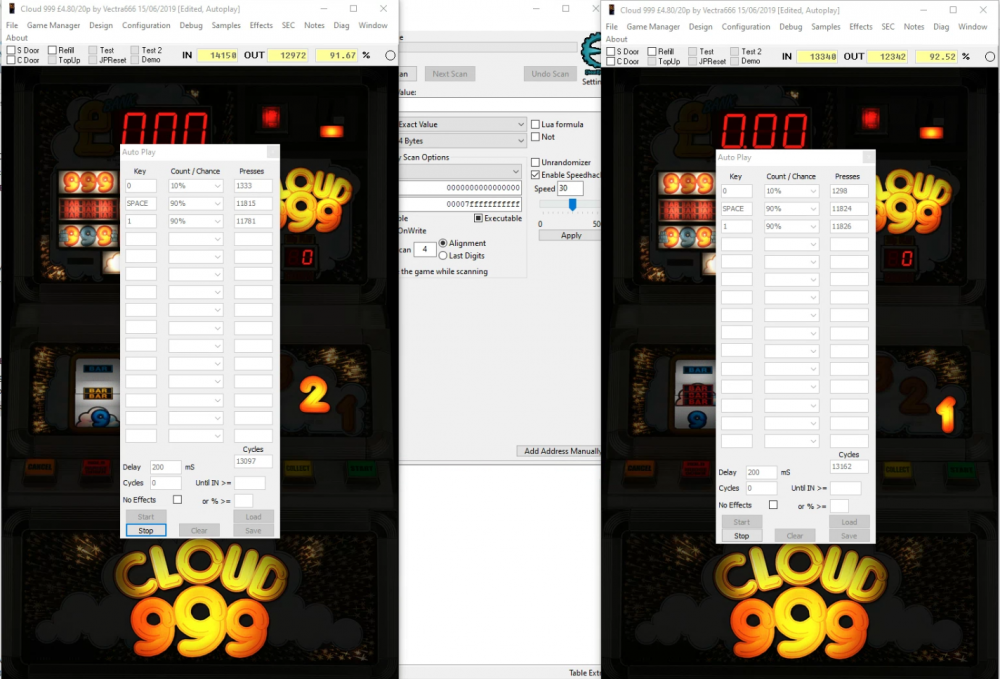Click the speedhack speed slider handle

572,204
